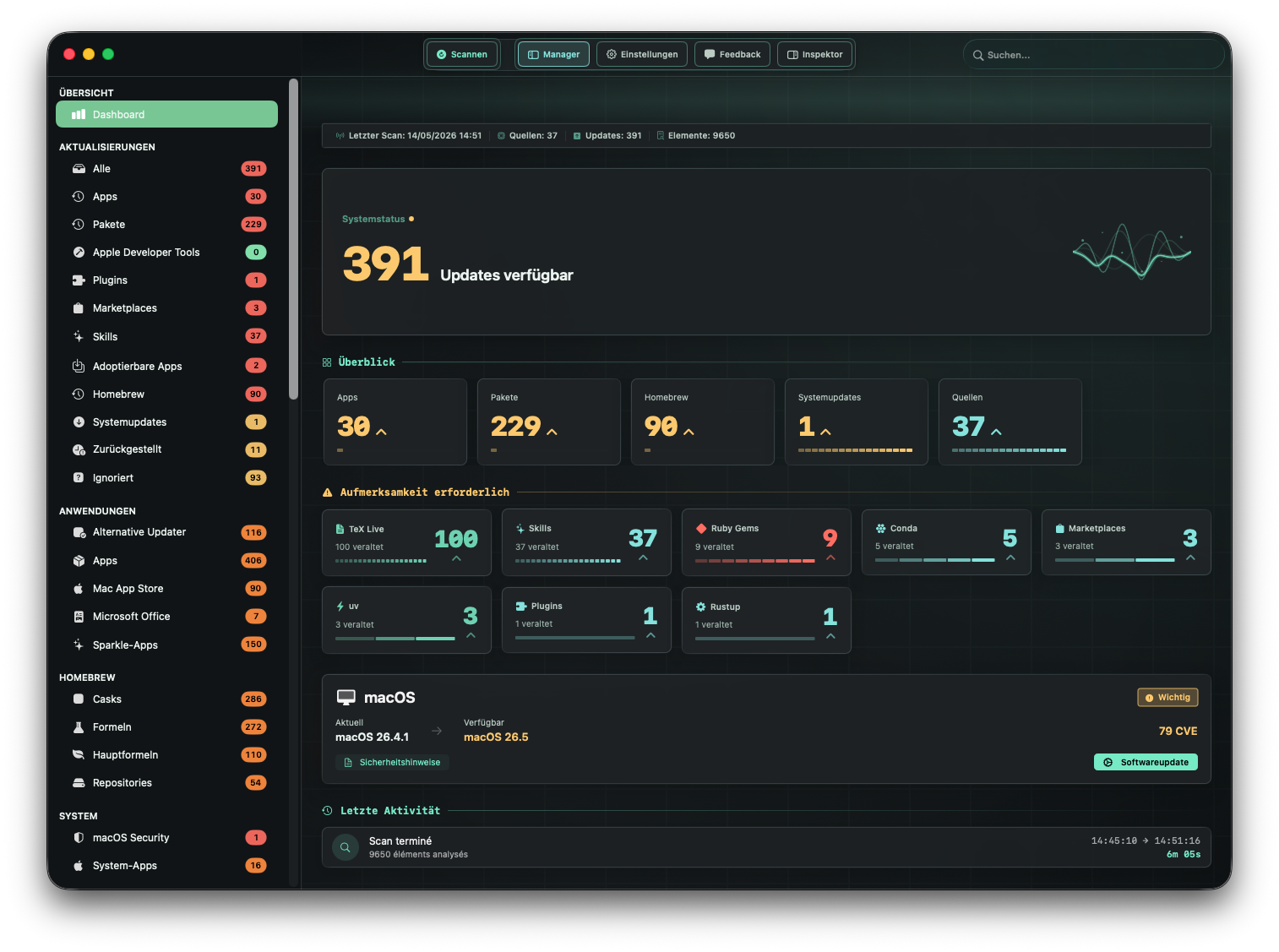Click the Systemupdates download icon
Viewport: 1279px width, 952px height.
79,422
